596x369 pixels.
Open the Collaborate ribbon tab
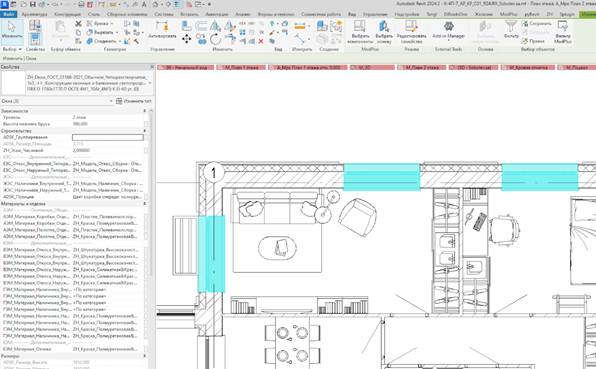point(321,14)
